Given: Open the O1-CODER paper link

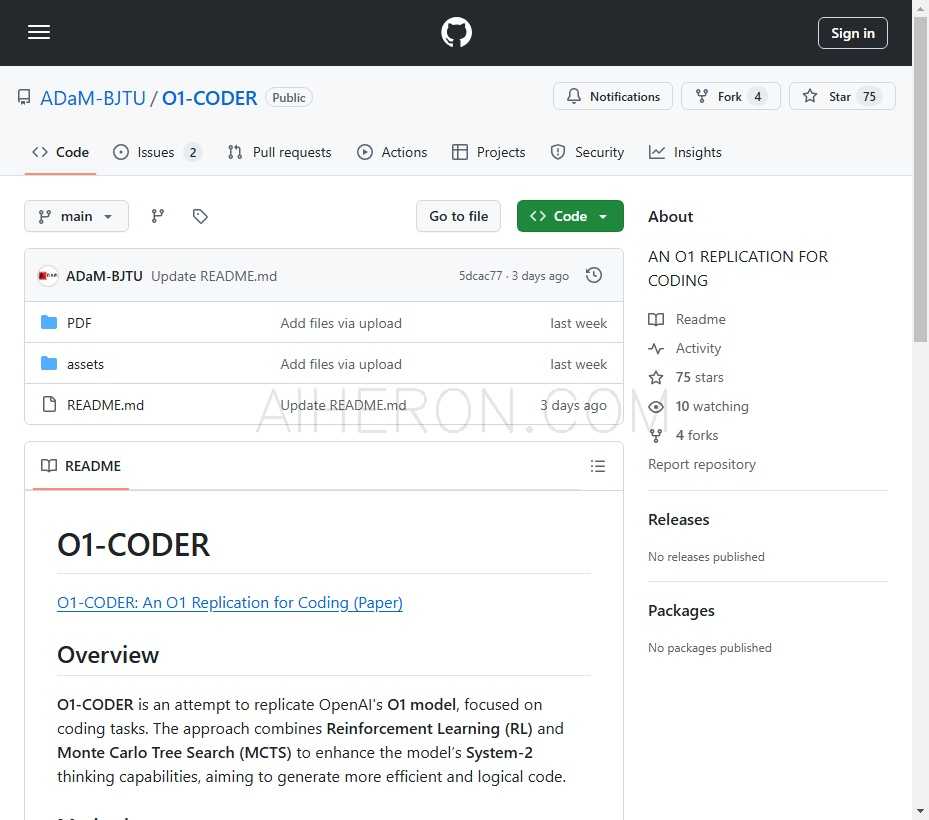Looking at the screenshot, I should (230, 603).
